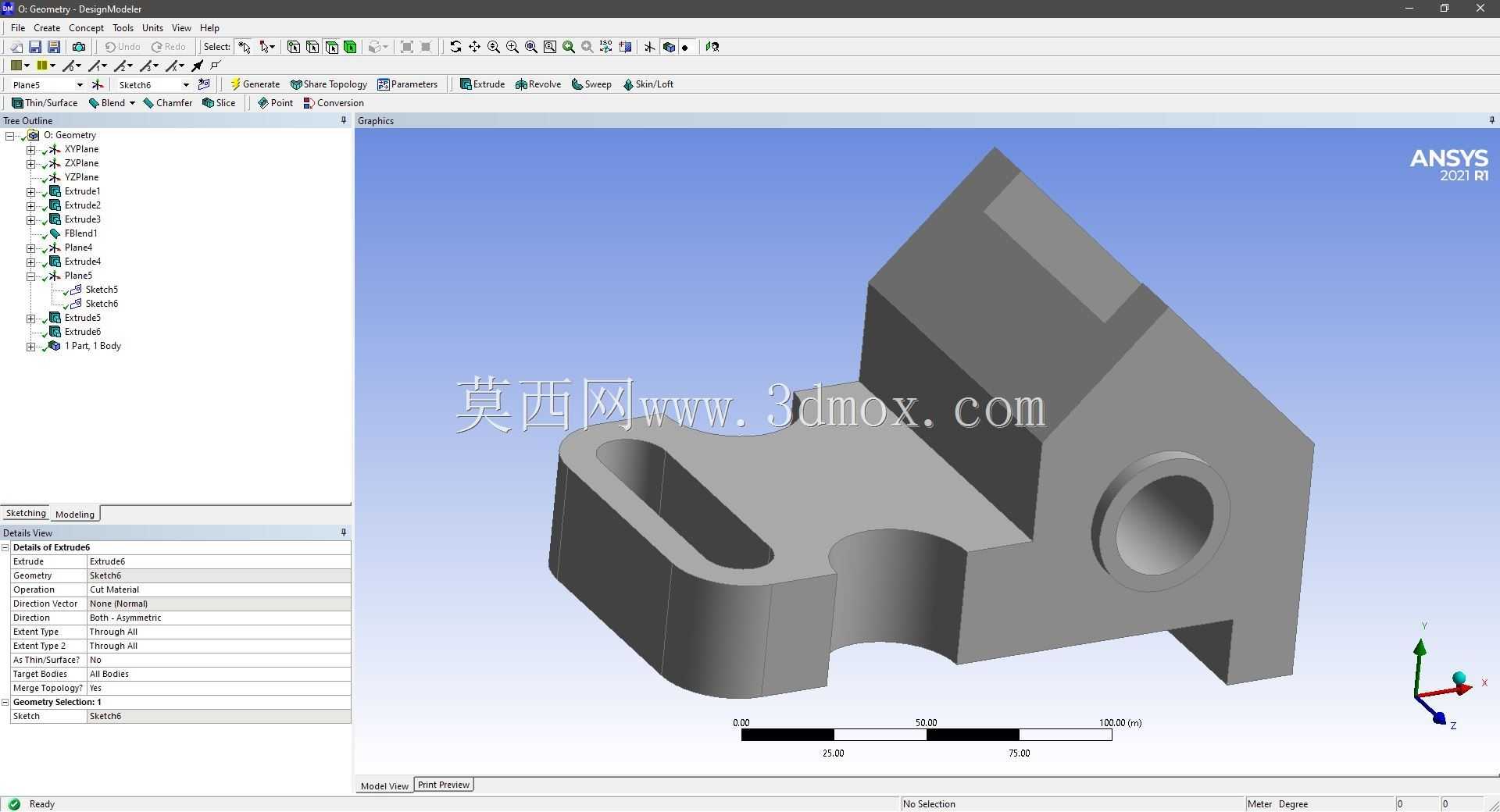Collapse the Details of Extrude6 group
The height and width of the screenshot is (812, 1500).
pos(5,547)
